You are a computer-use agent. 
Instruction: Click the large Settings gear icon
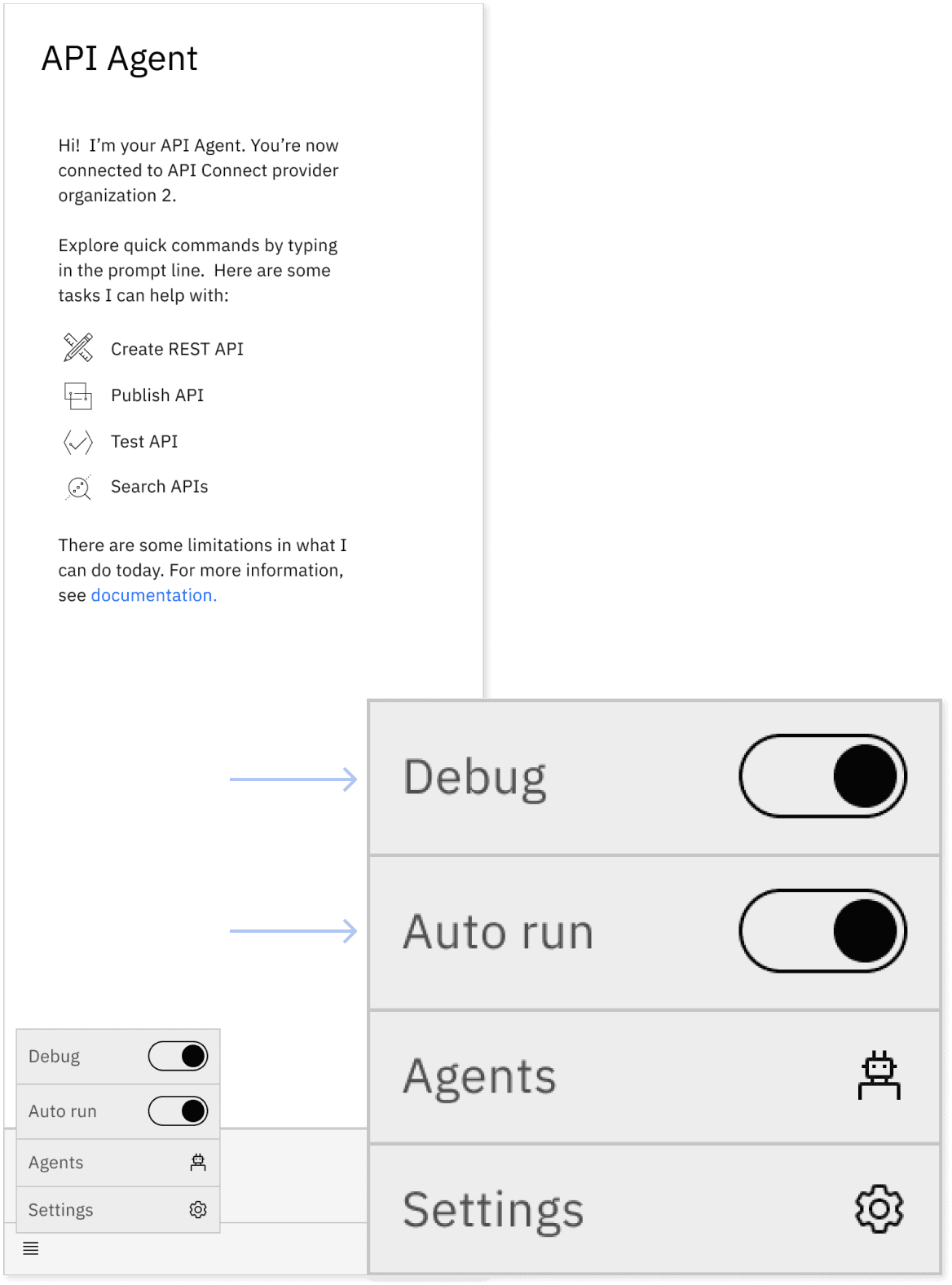(x=879, y=1208)
